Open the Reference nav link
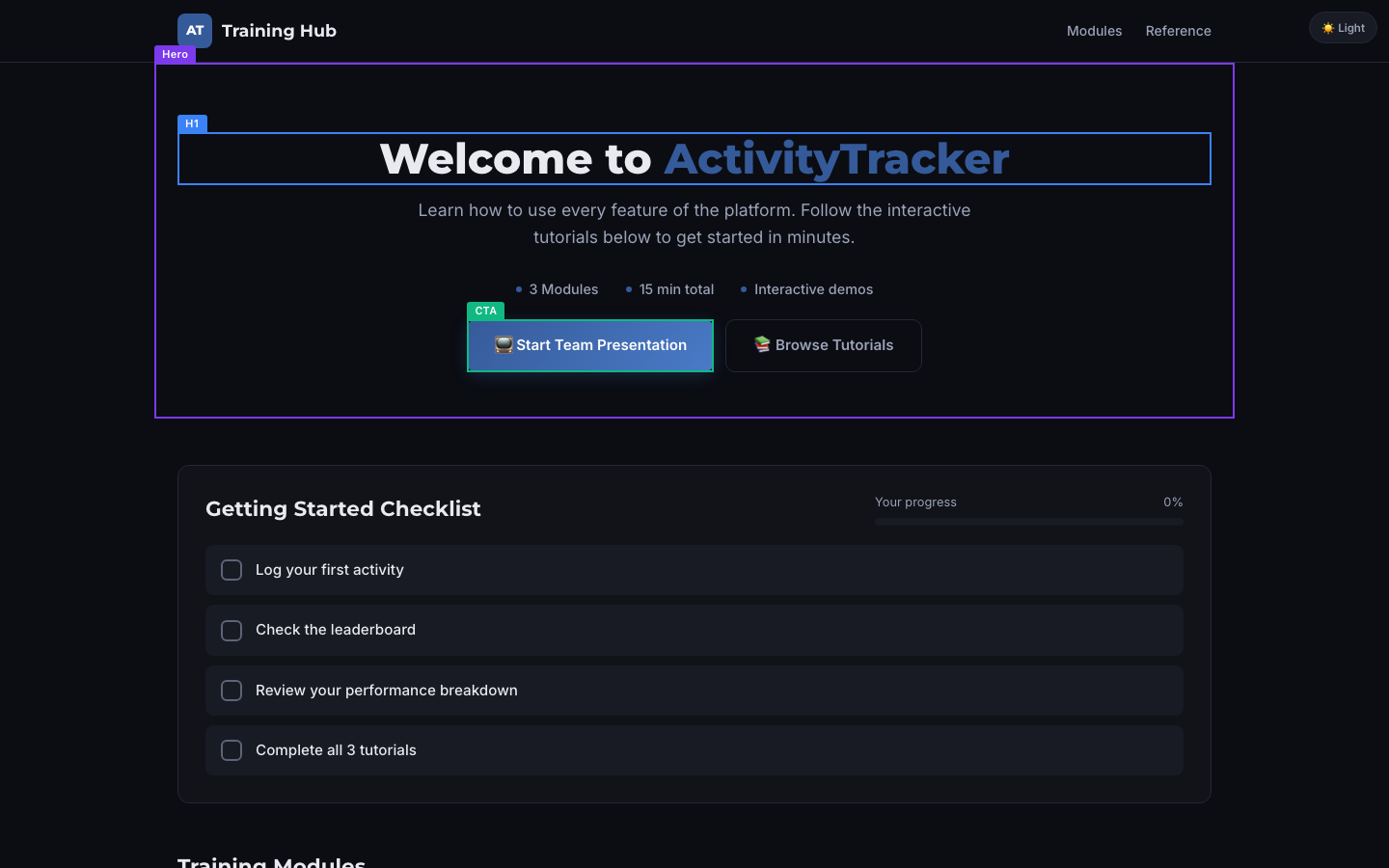 click(1178, 31)
